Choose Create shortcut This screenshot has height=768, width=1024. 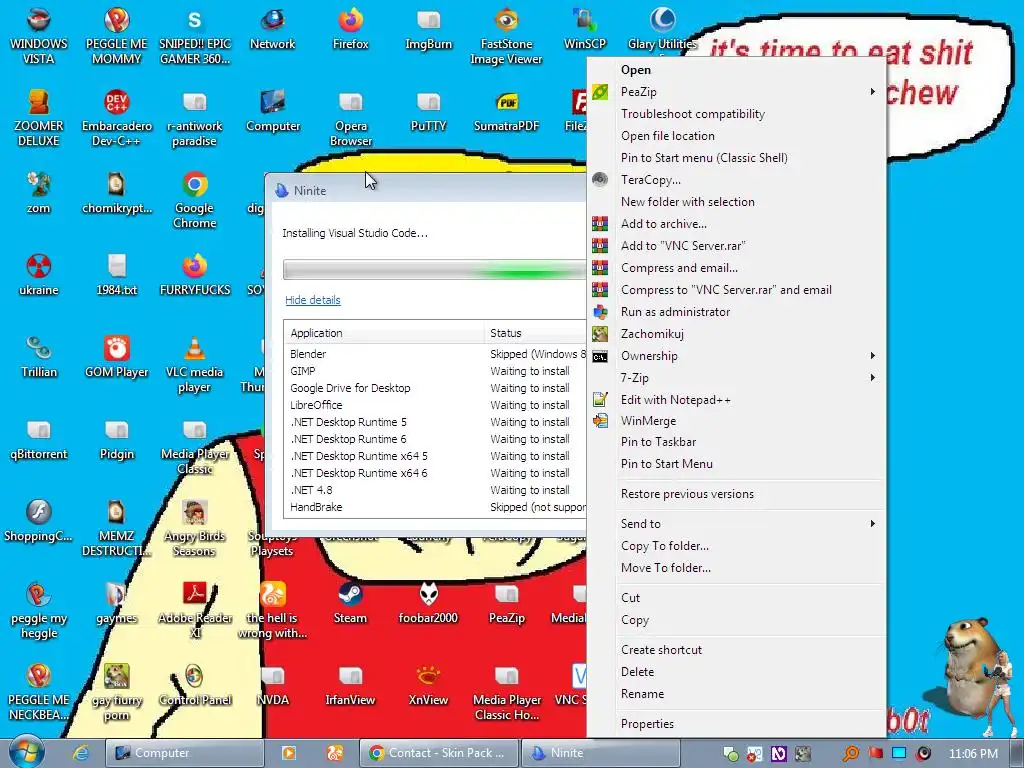(736, 649)
